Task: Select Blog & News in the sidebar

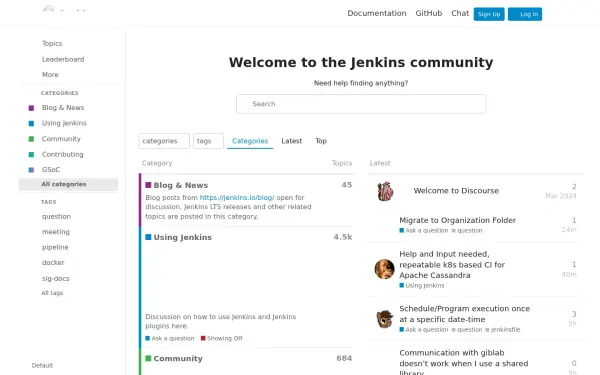Action: (x=63, y=108)
